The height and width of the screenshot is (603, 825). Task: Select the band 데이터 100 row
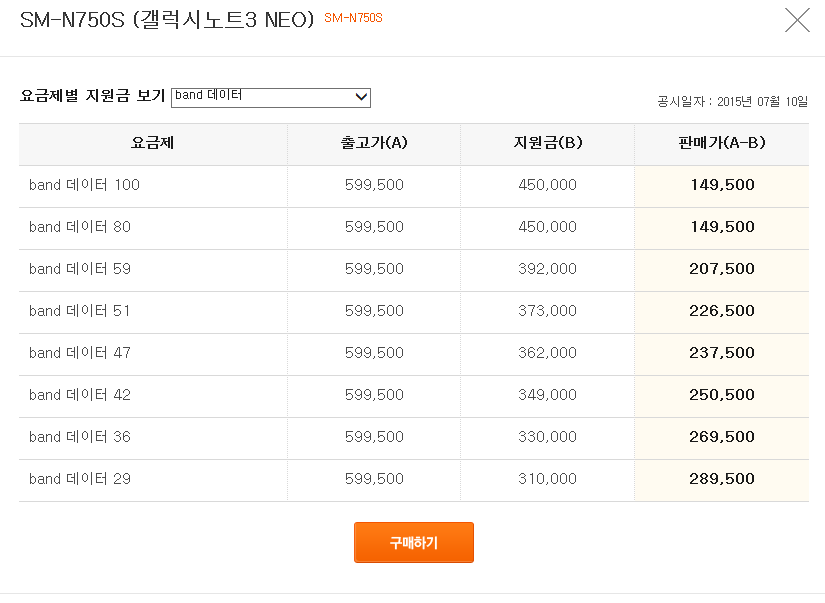pos(414,185)
